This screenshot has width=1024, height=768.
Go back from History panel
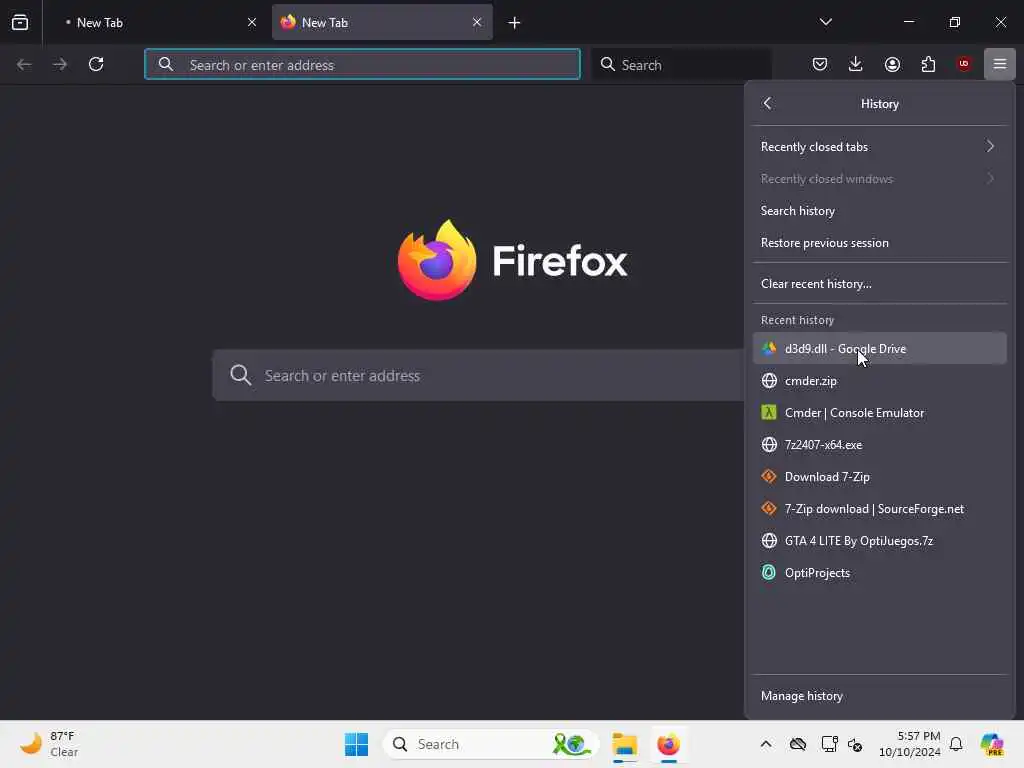click(767, 103)
